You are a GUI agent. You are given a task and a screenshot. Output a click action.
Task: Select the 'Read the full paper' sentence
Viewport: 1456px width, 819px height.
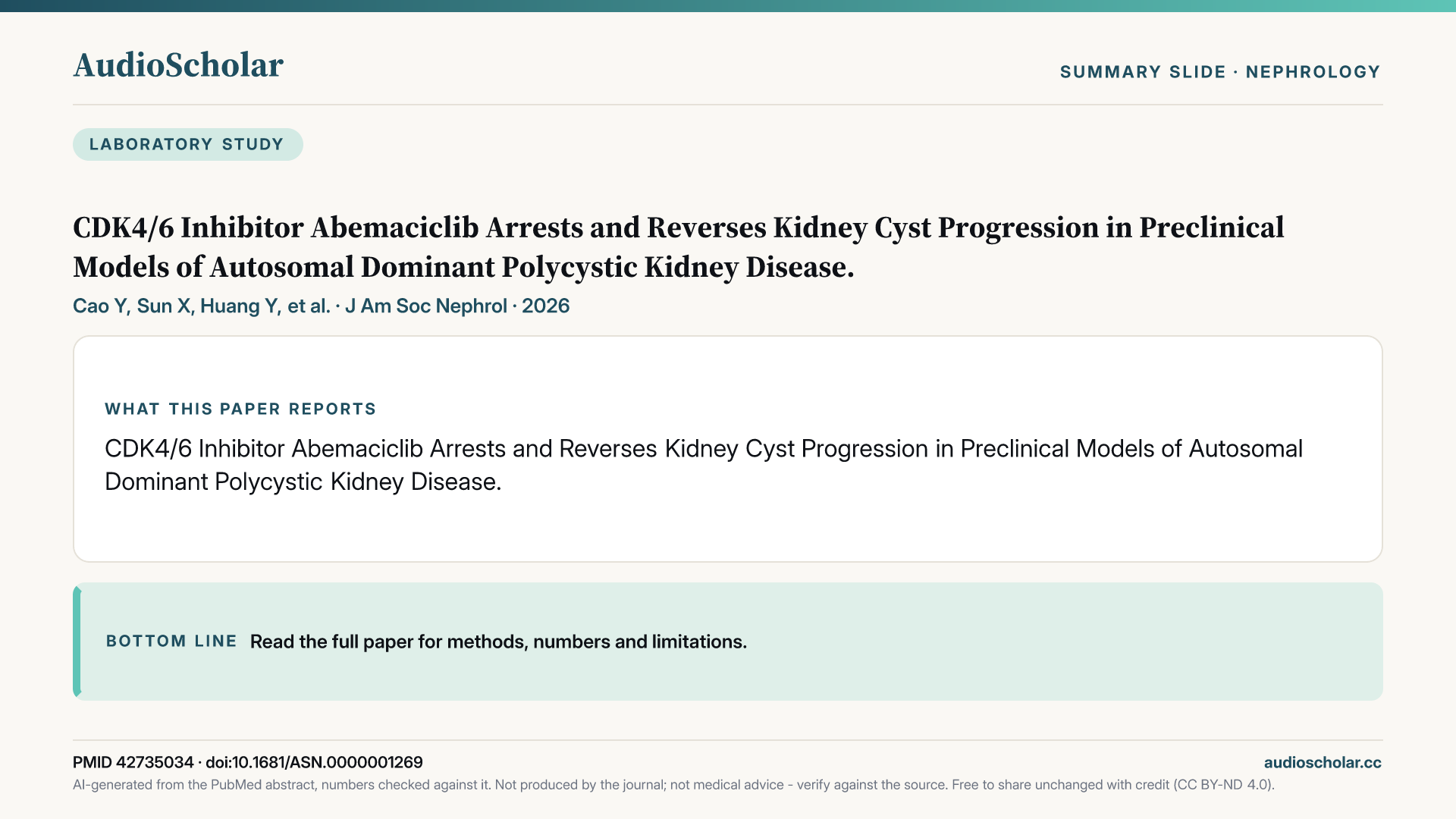(x=498, y=642)
